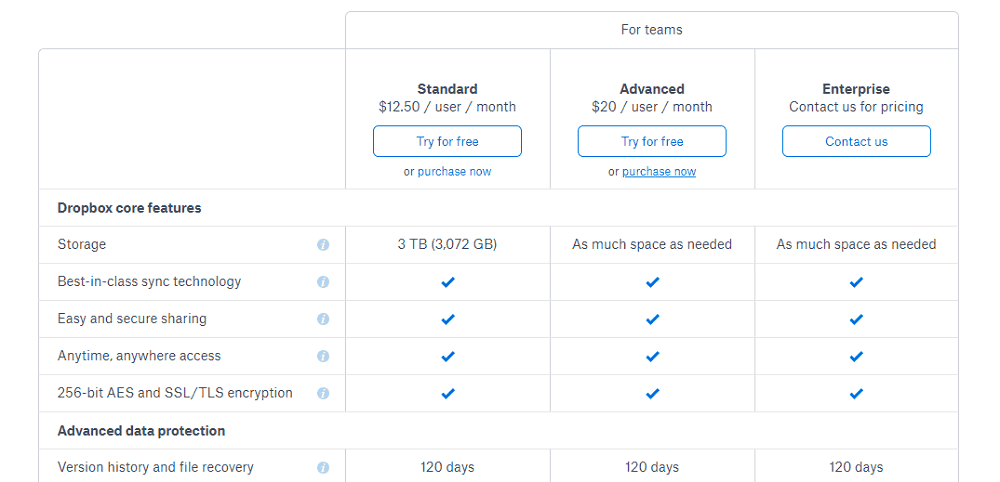Viewport: 1000px width, 482px height.
Task: Follow purchase now link under Advanced
Action: pyautogui.click(x=659, y=172)
